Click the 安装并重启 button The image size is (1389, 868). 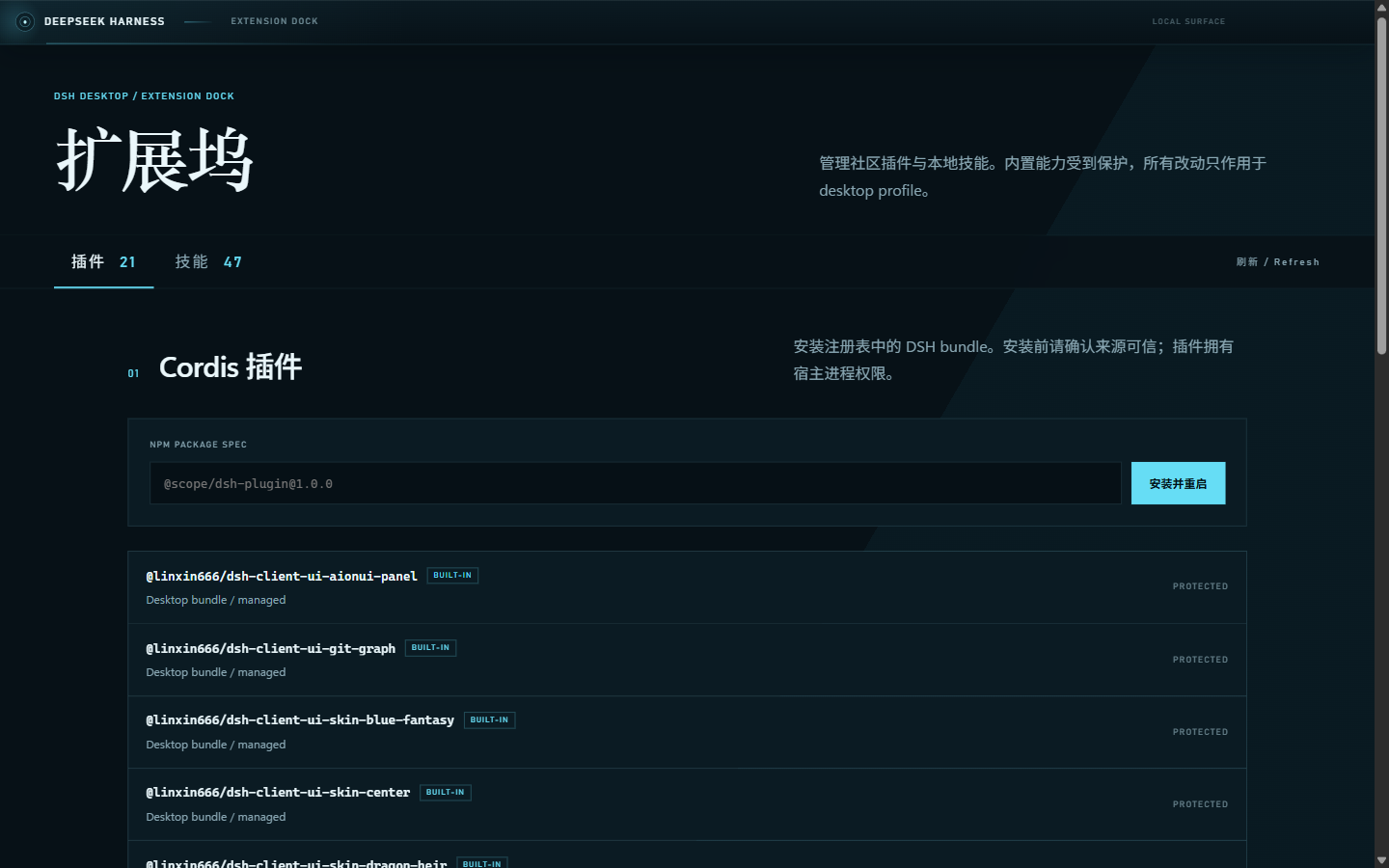click(1178, 483)
